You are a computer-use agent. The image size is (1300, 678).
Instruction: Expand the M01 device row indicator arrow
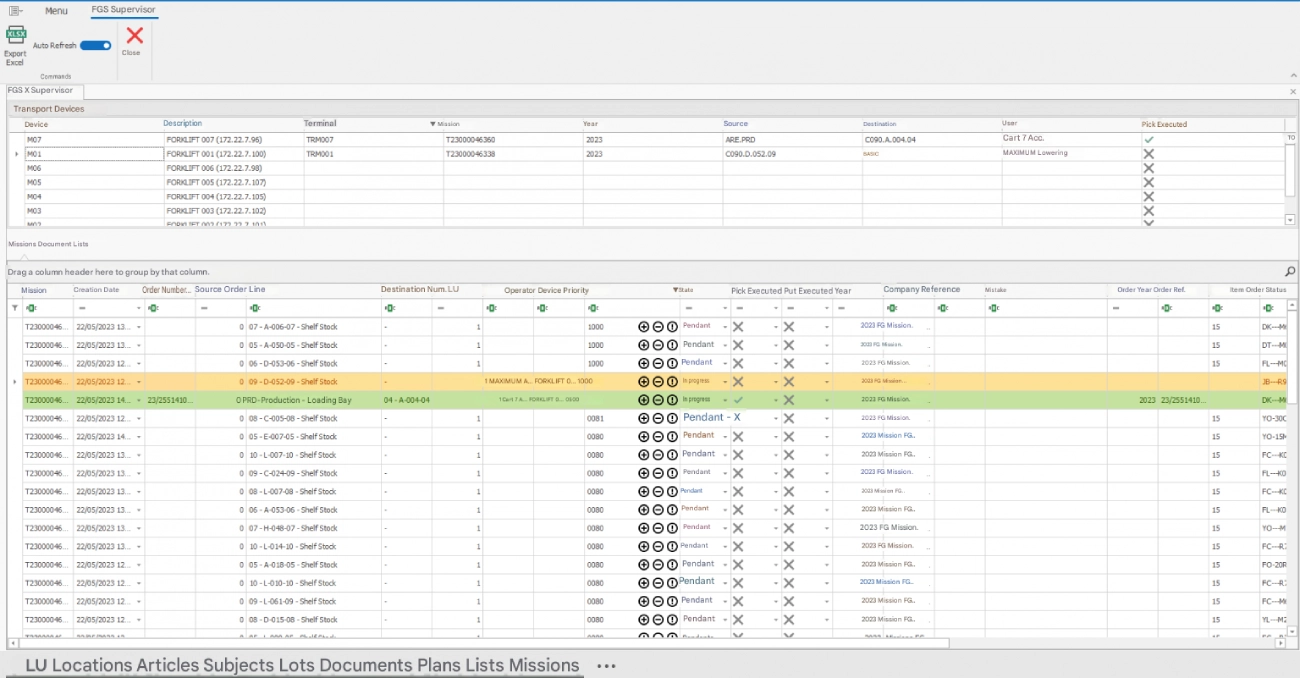[16, 154]
